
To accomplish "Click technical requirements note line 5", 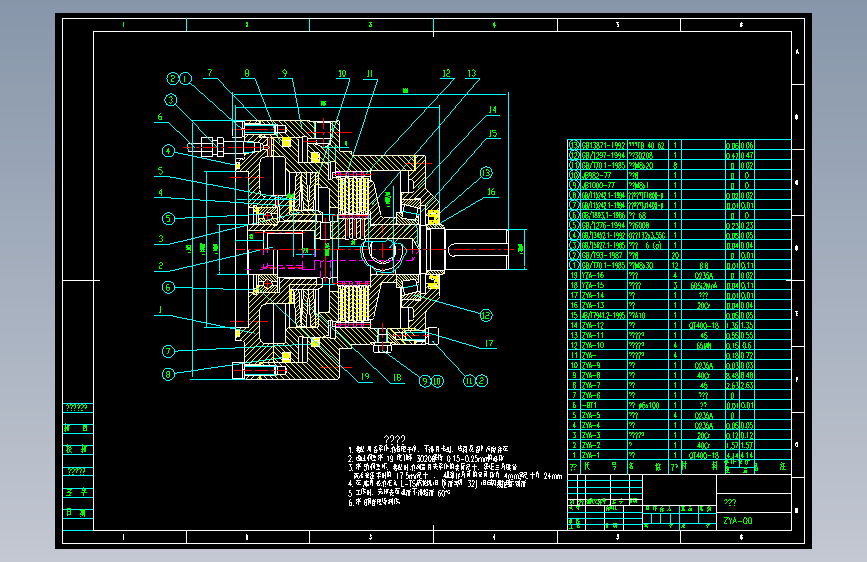I will [x=399, y=493].
